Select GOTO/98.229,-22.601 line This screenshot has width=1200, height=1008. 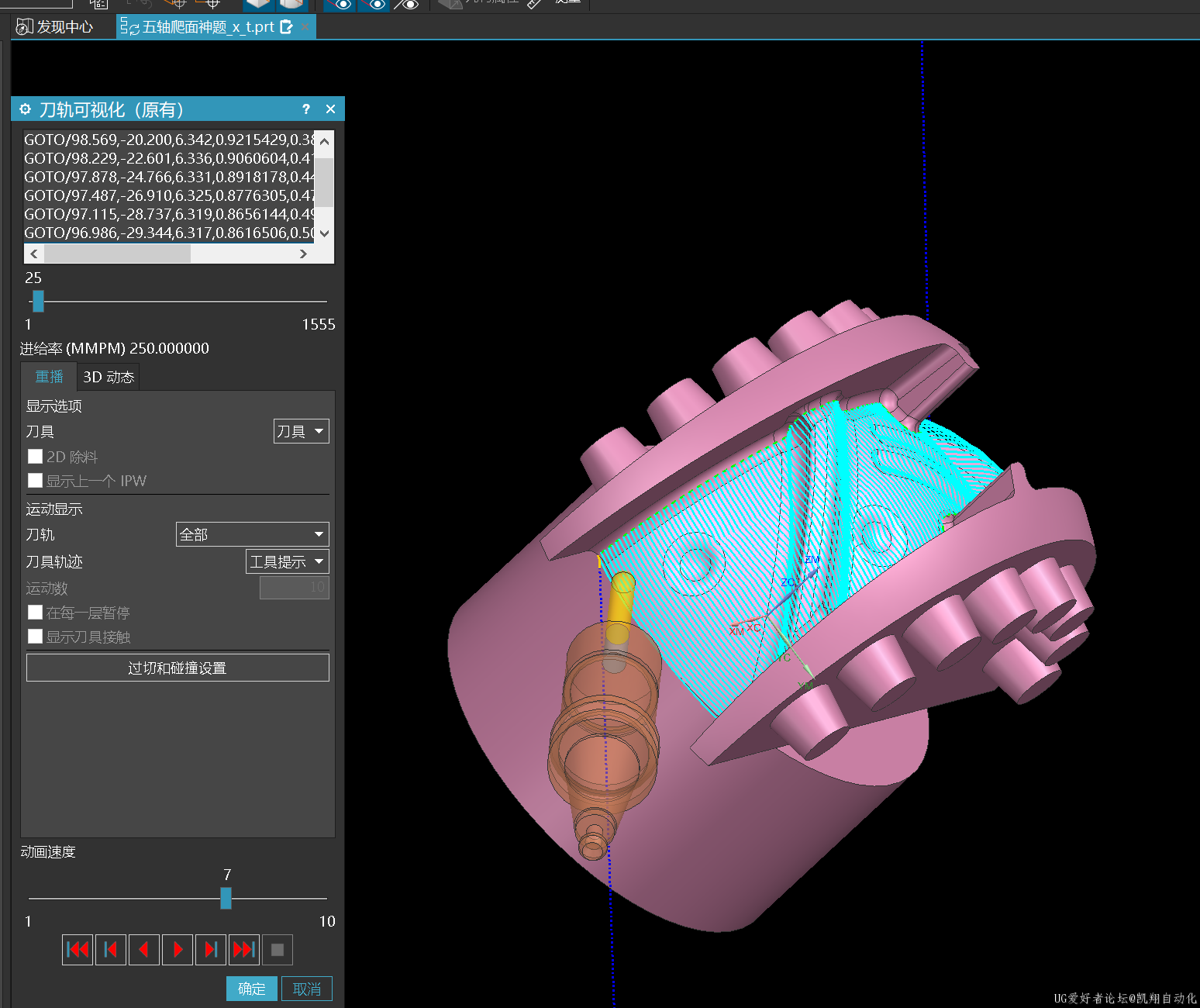(169, 158)
